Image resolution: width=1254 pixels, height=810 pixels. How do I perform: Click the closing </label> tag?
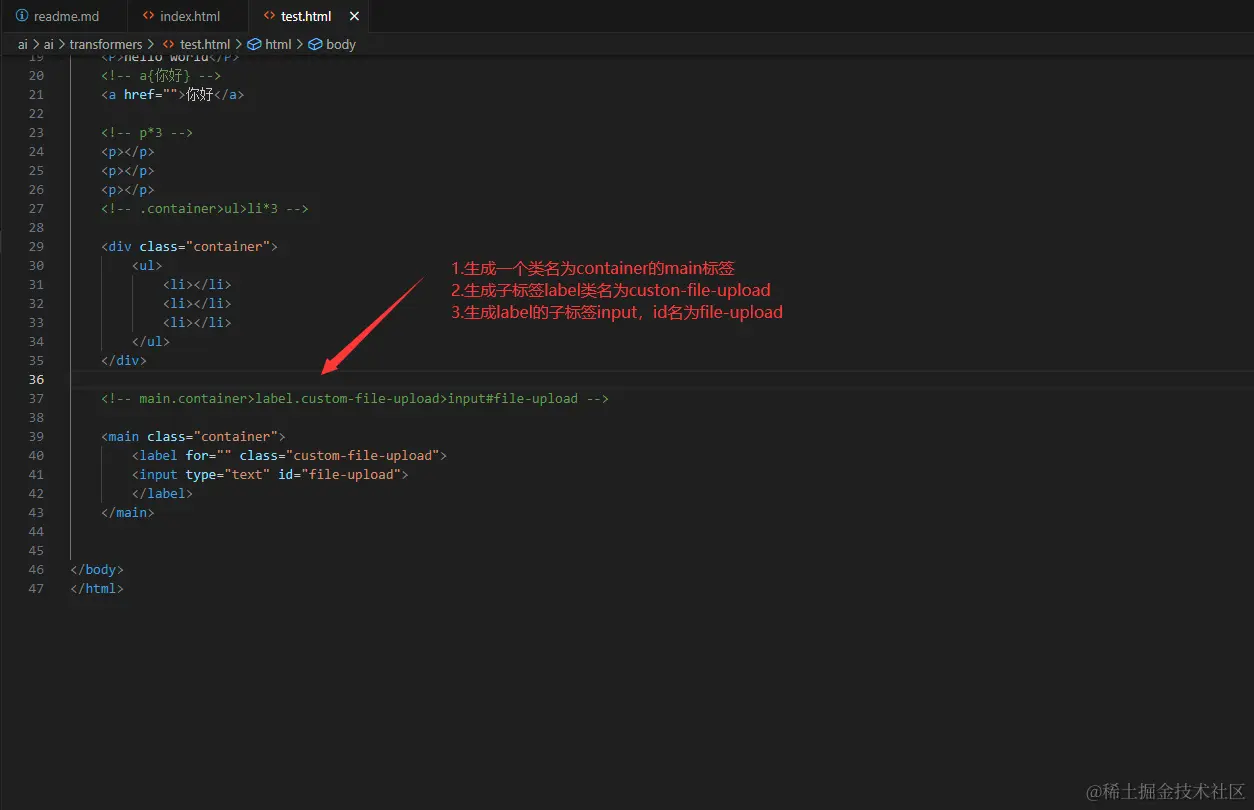pyautogui.click(x=162, y=493)
